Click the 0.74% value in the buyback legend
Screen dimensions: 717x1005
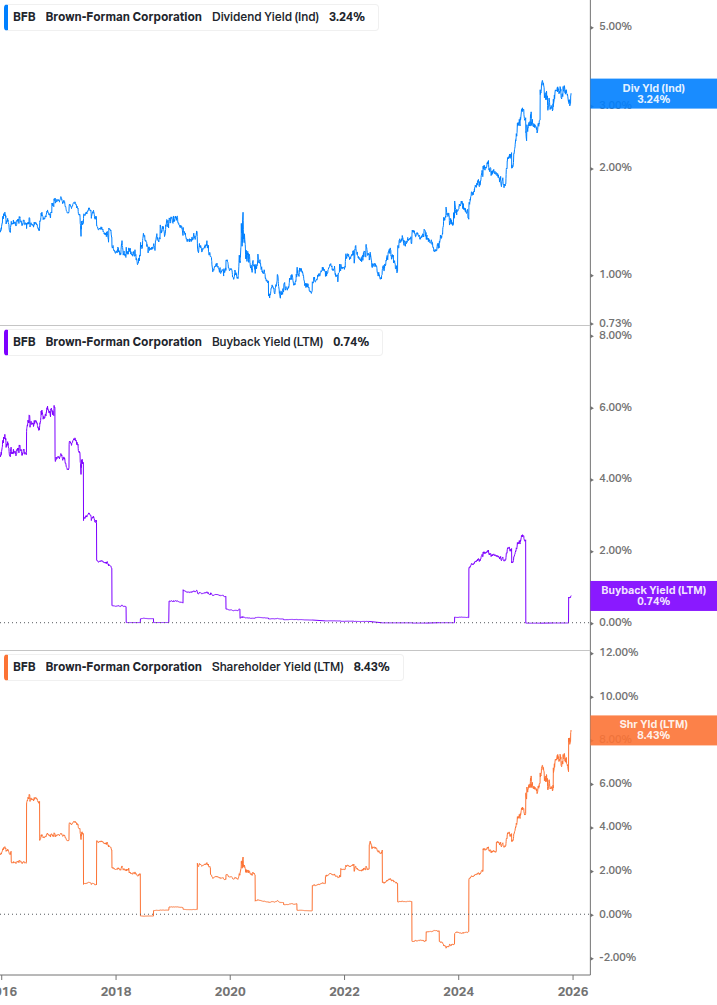click(351, 342)
